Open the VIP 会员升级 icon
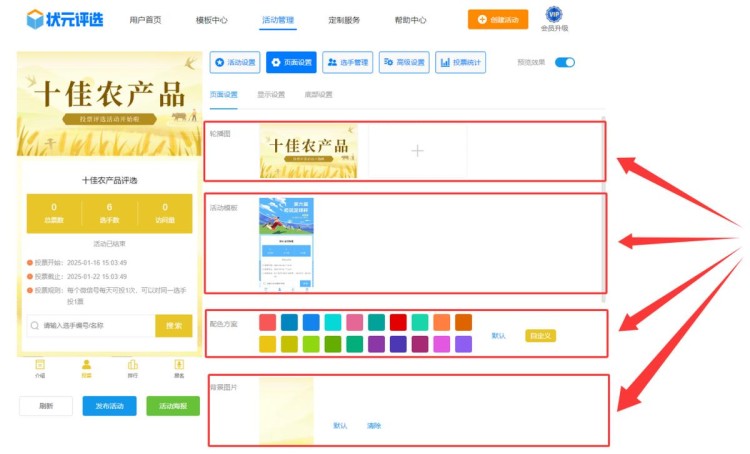Viewport: 750px width, 454px height. tap(554, 18)
